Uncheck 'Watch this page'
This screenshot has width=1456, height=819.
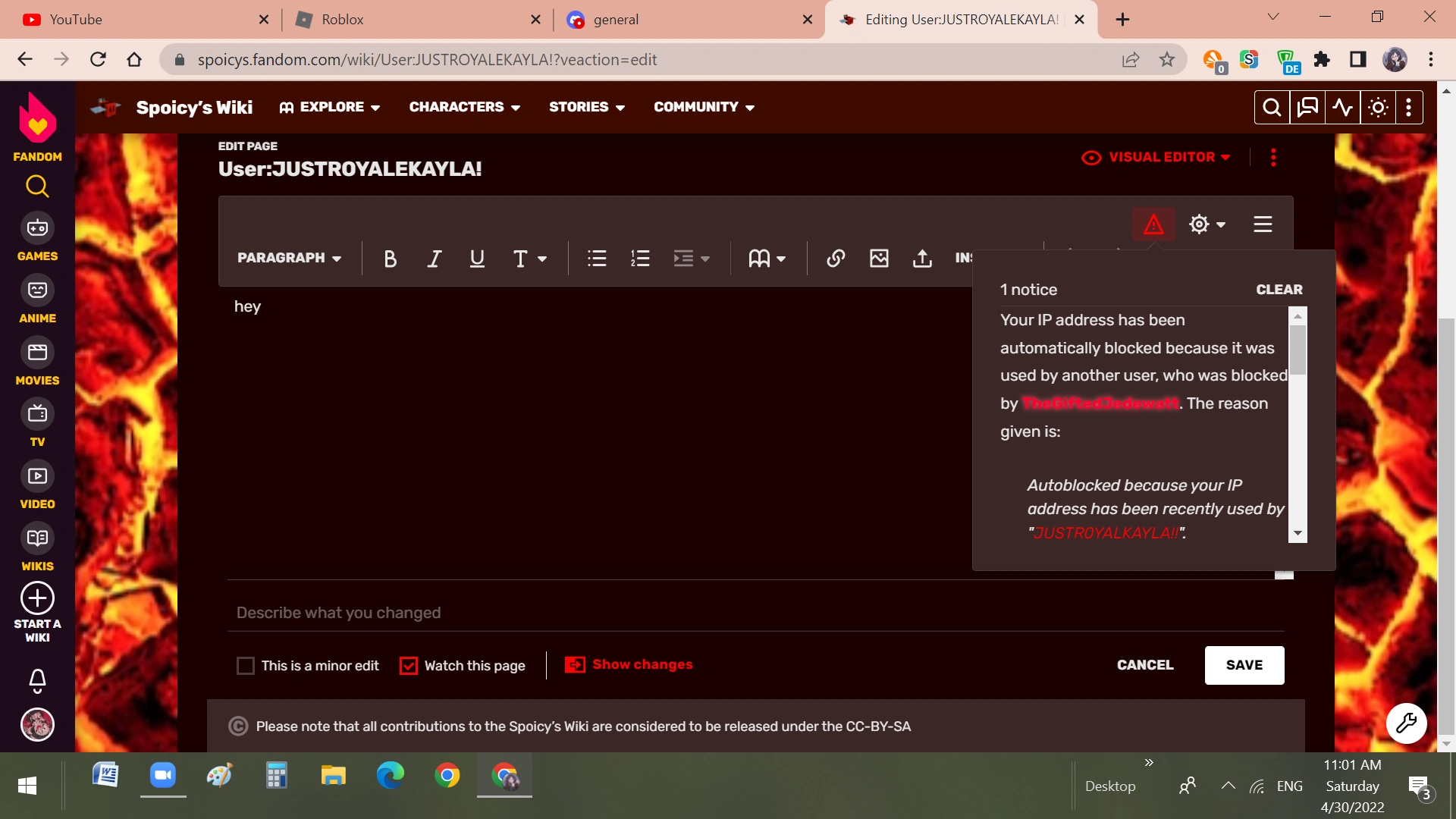point(409,665)
